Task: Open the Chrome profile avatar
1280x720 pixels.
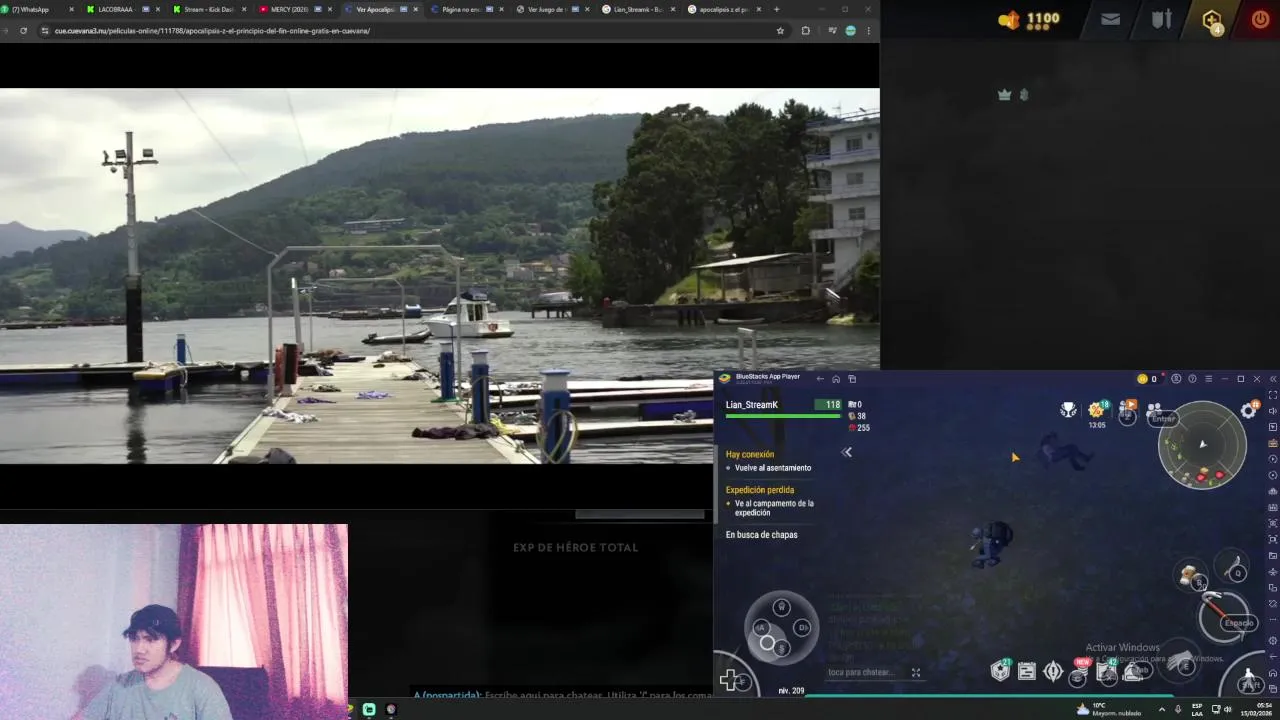Action: (x=850, y=31)
